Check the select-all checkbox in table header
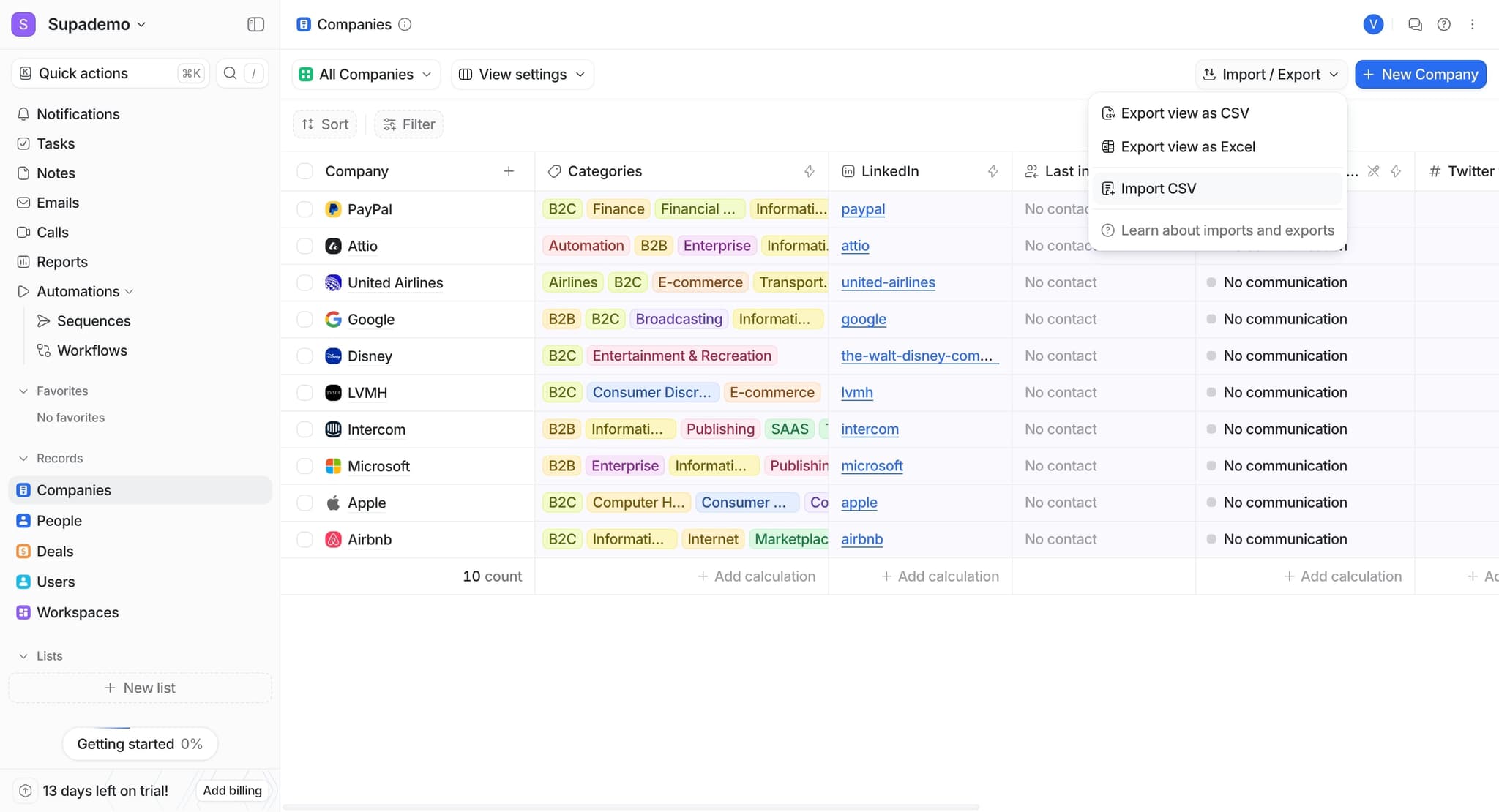This screenshot has height=812, width=1499. pos(305,170)
